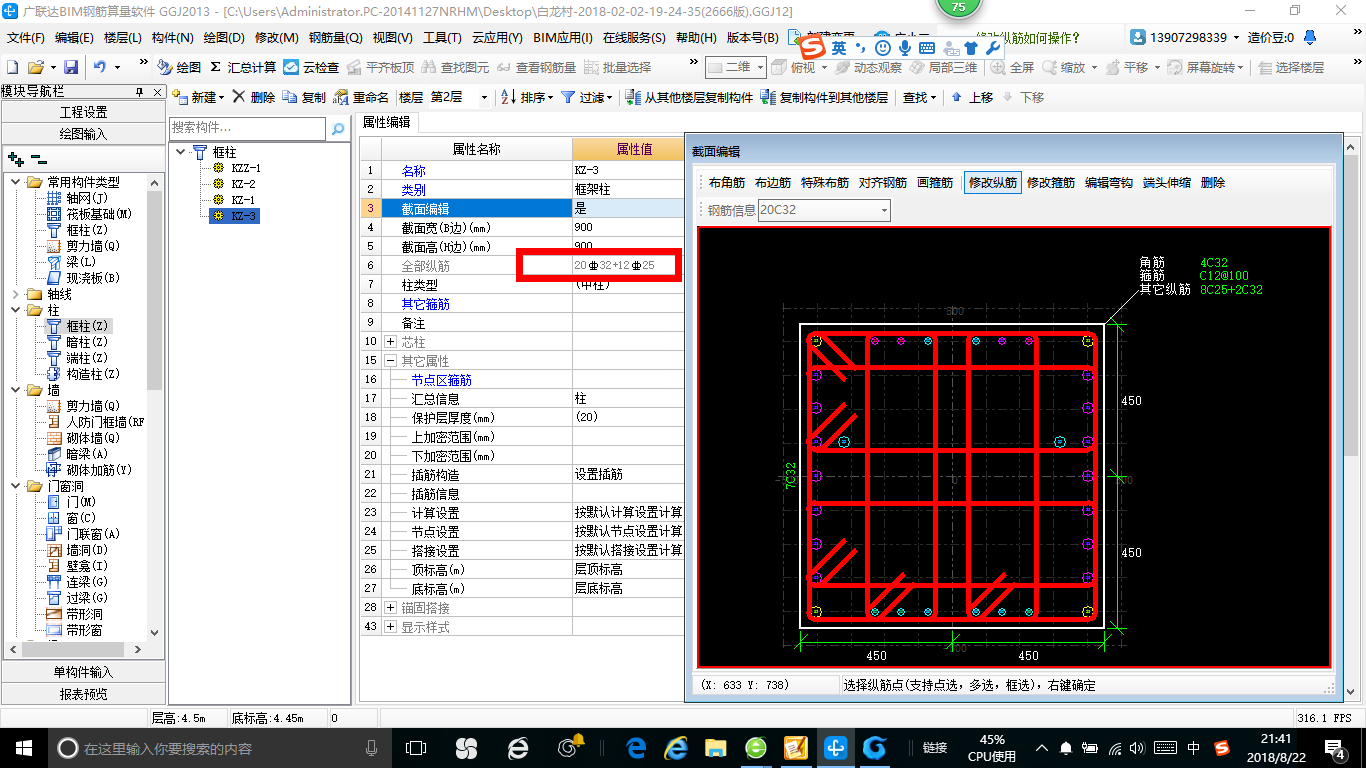Click the undo arrow icon
Screen dimensions: 1366x768
(x=100, y=67)
